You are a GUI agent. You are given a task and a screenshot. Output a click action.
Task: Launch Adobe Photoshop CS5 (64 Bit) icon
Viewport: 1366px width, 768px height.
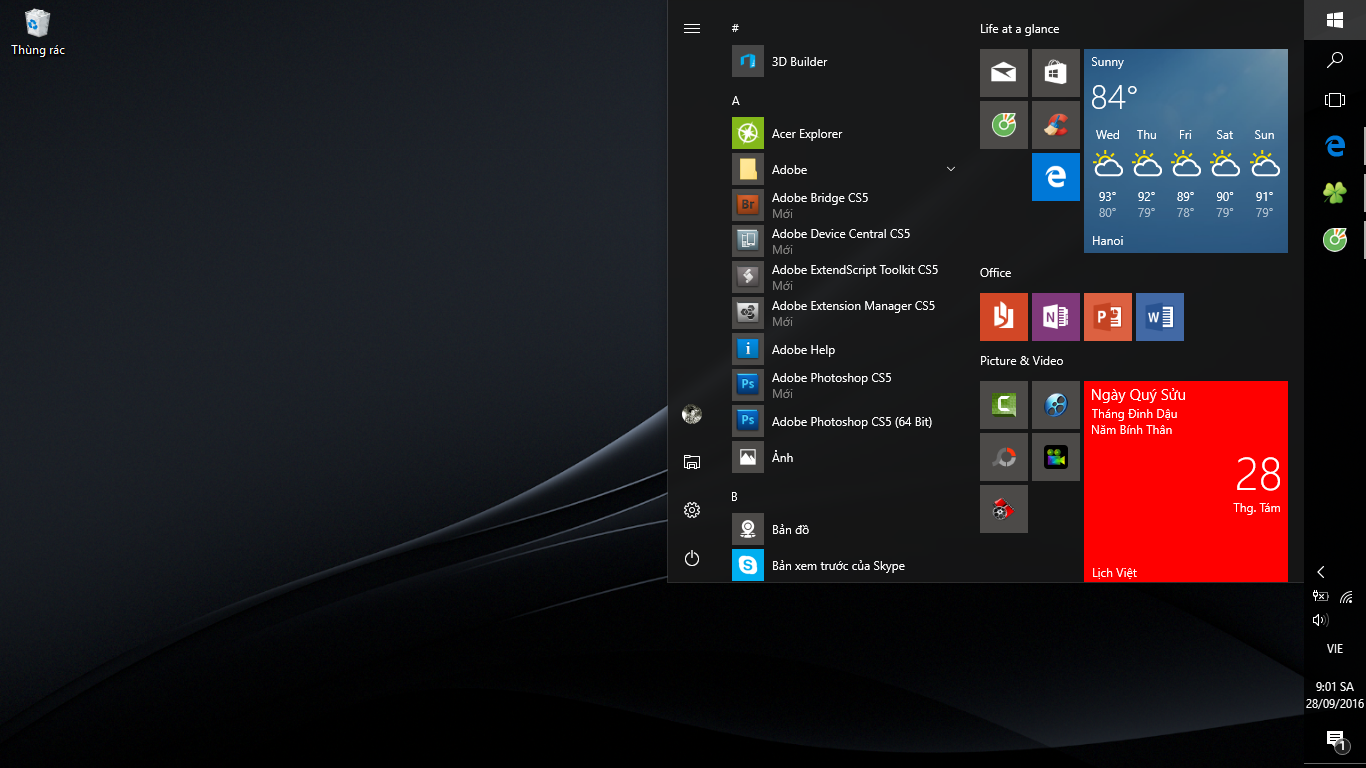pyautogui.click(x=748, y=421)
